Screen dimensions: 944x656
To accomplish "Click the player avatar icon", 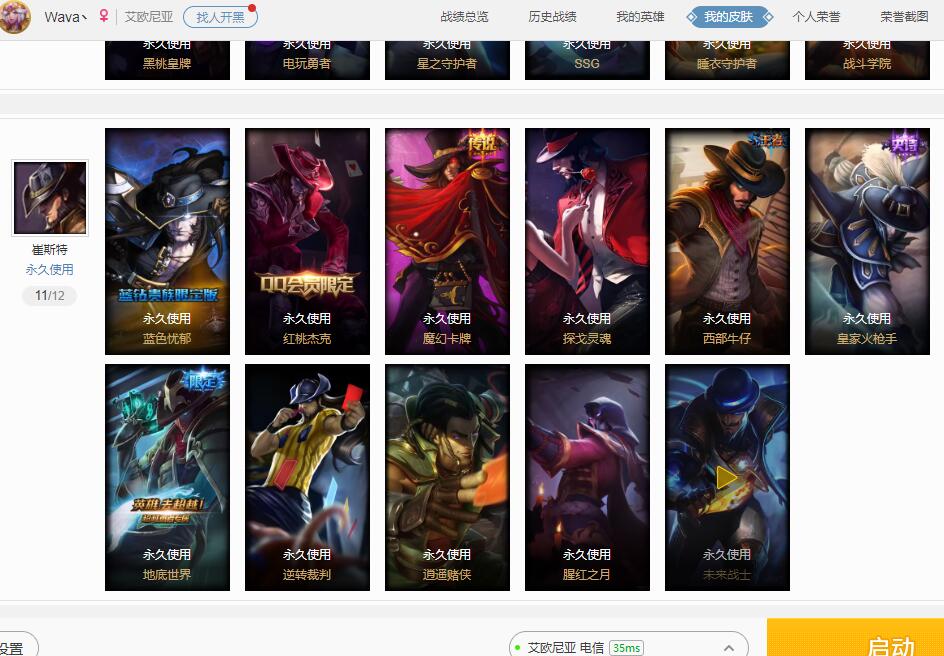I will [x=14, y=17].
